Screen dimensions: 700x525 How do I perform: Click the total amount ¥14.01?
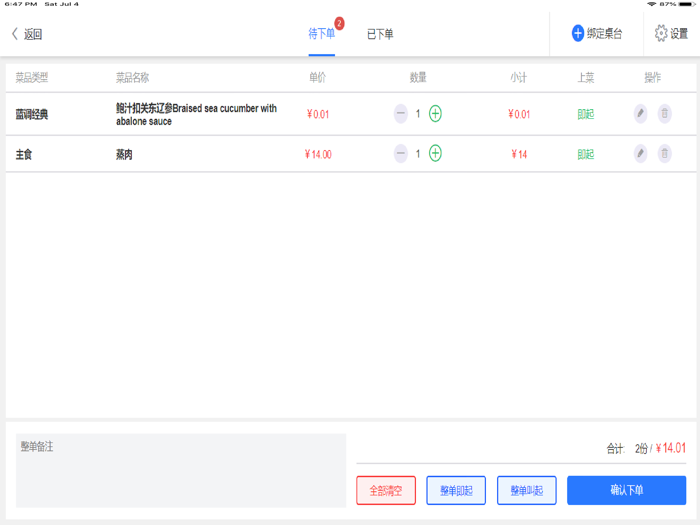pyautogui.click(x=671, y=448)
